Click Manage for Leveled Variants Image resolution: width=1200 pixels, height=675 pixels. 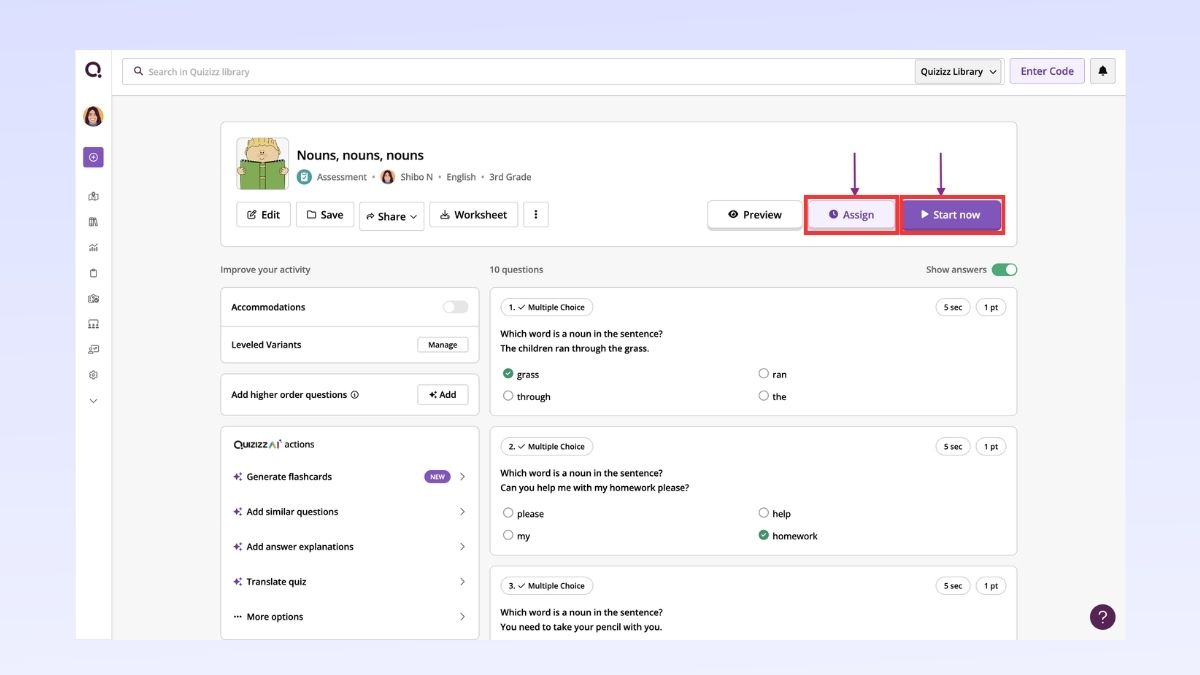click(442, 345)
